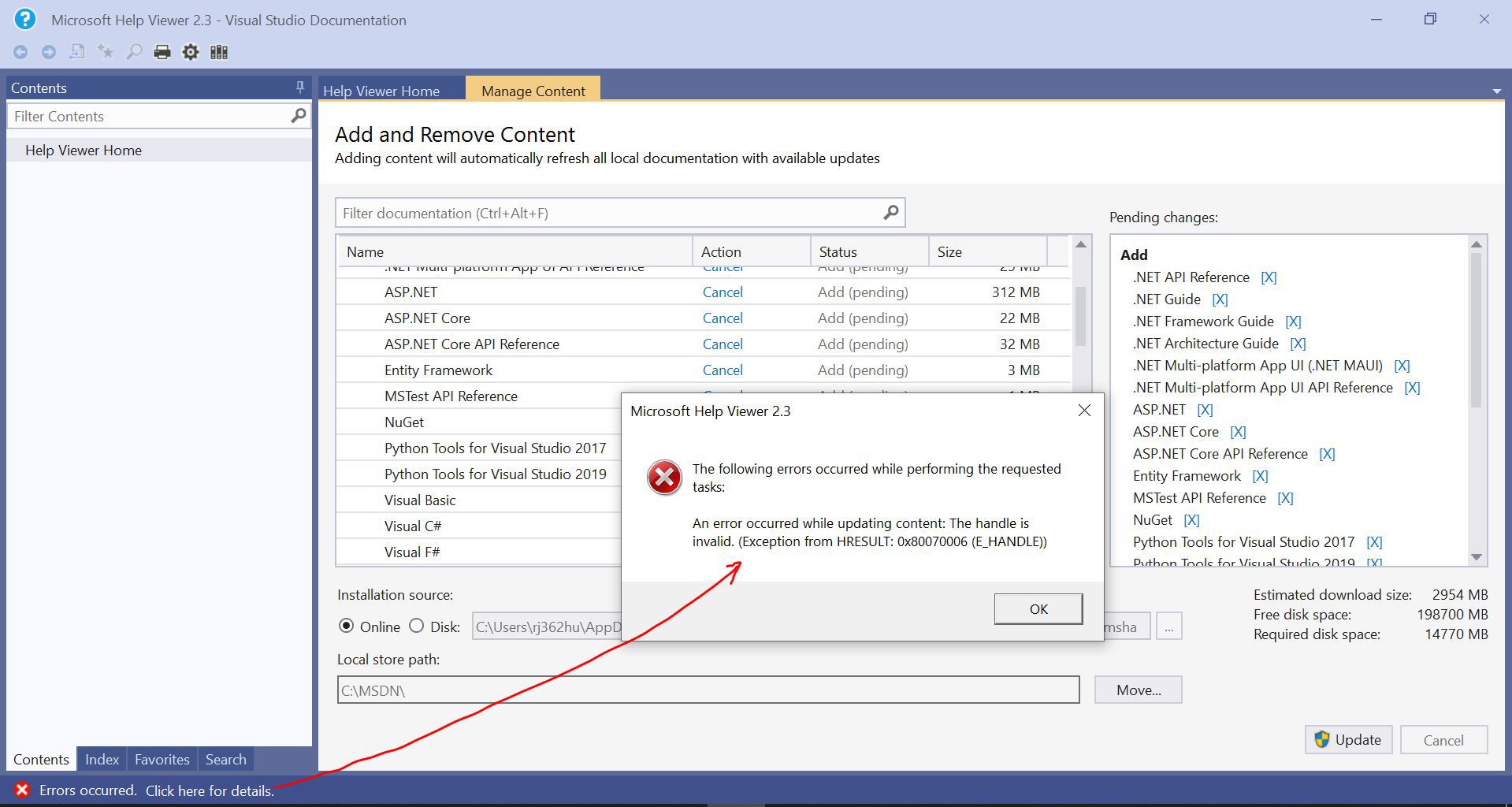Close the error dialog with its X button
The height and width of the screenshot is (807, 1512).
click(x=1084, y=411)
